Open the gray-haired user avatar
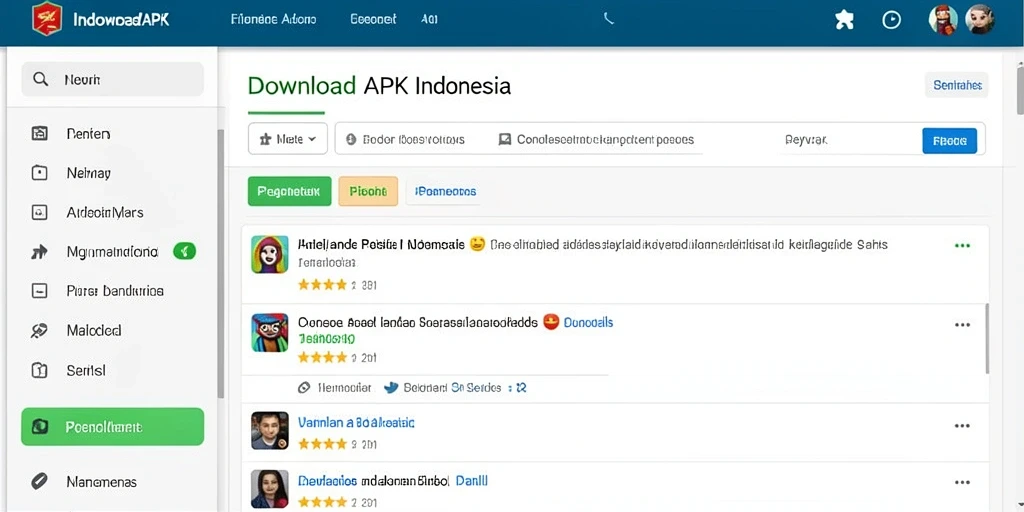 980,19
